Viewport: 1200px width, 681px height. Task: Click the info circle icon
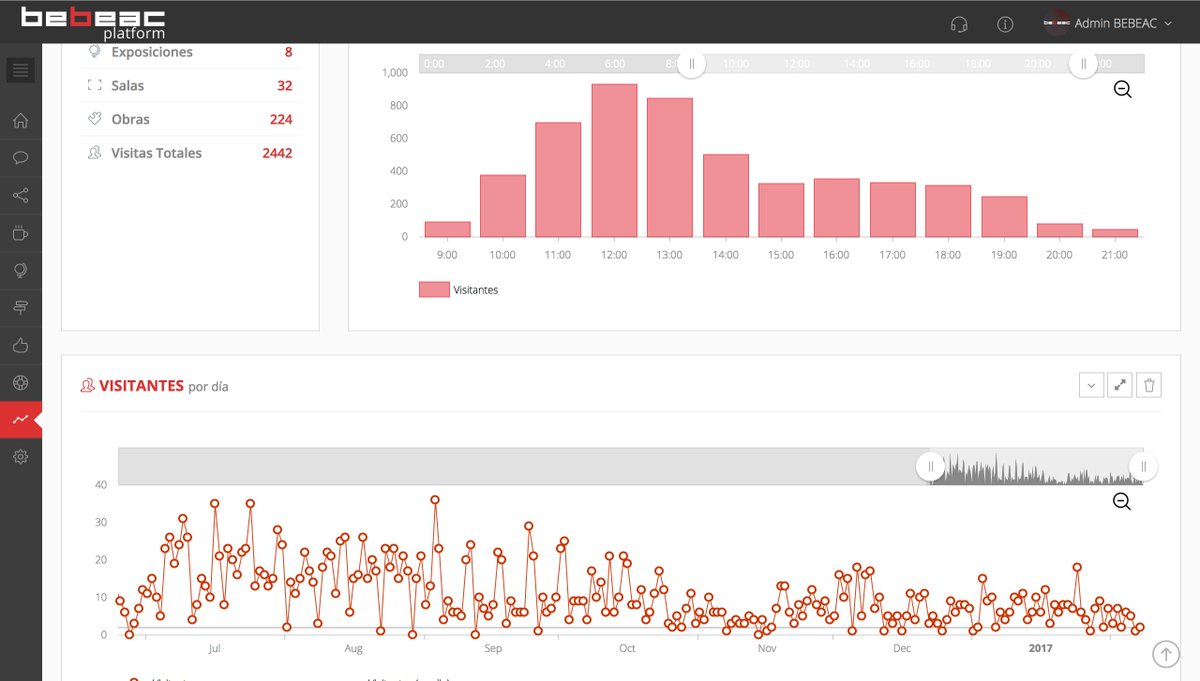(x=1006, y=23)
